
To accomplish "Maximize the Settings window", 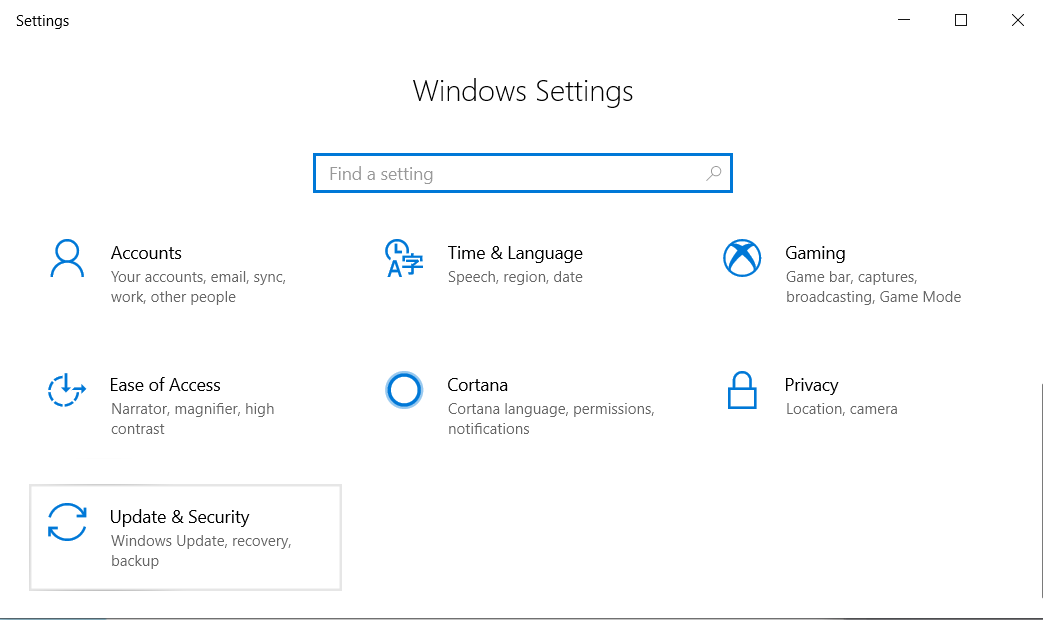I will click(961, 20).
